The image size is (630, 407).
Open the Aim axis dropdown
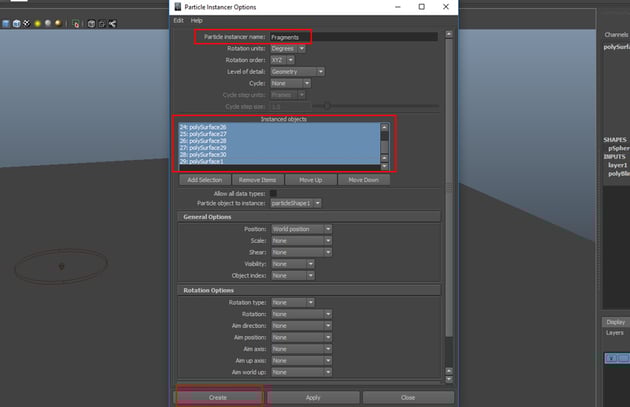point(301,349)
